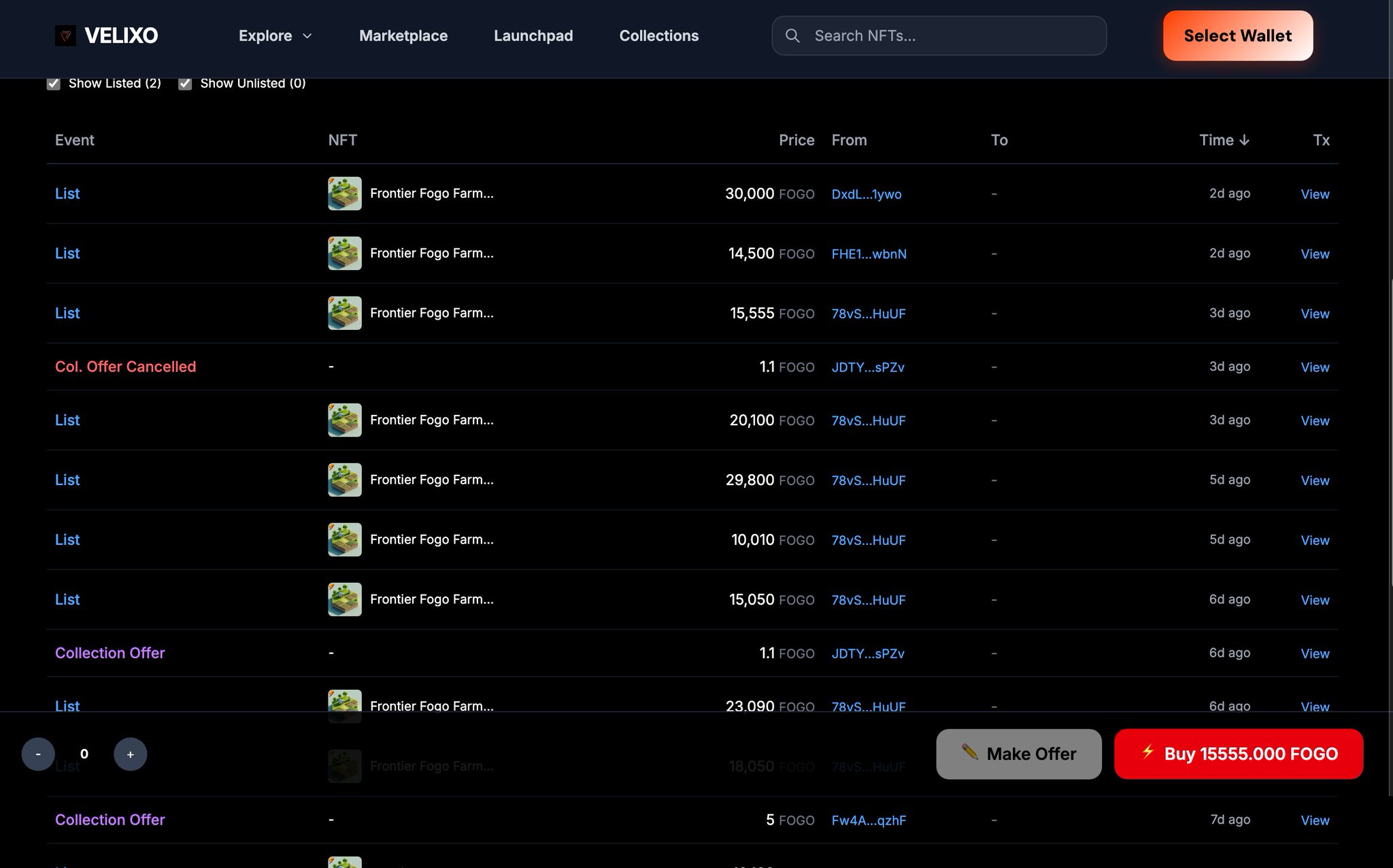Click the 29,800 FOGO listing farm icon

[345, 480]
